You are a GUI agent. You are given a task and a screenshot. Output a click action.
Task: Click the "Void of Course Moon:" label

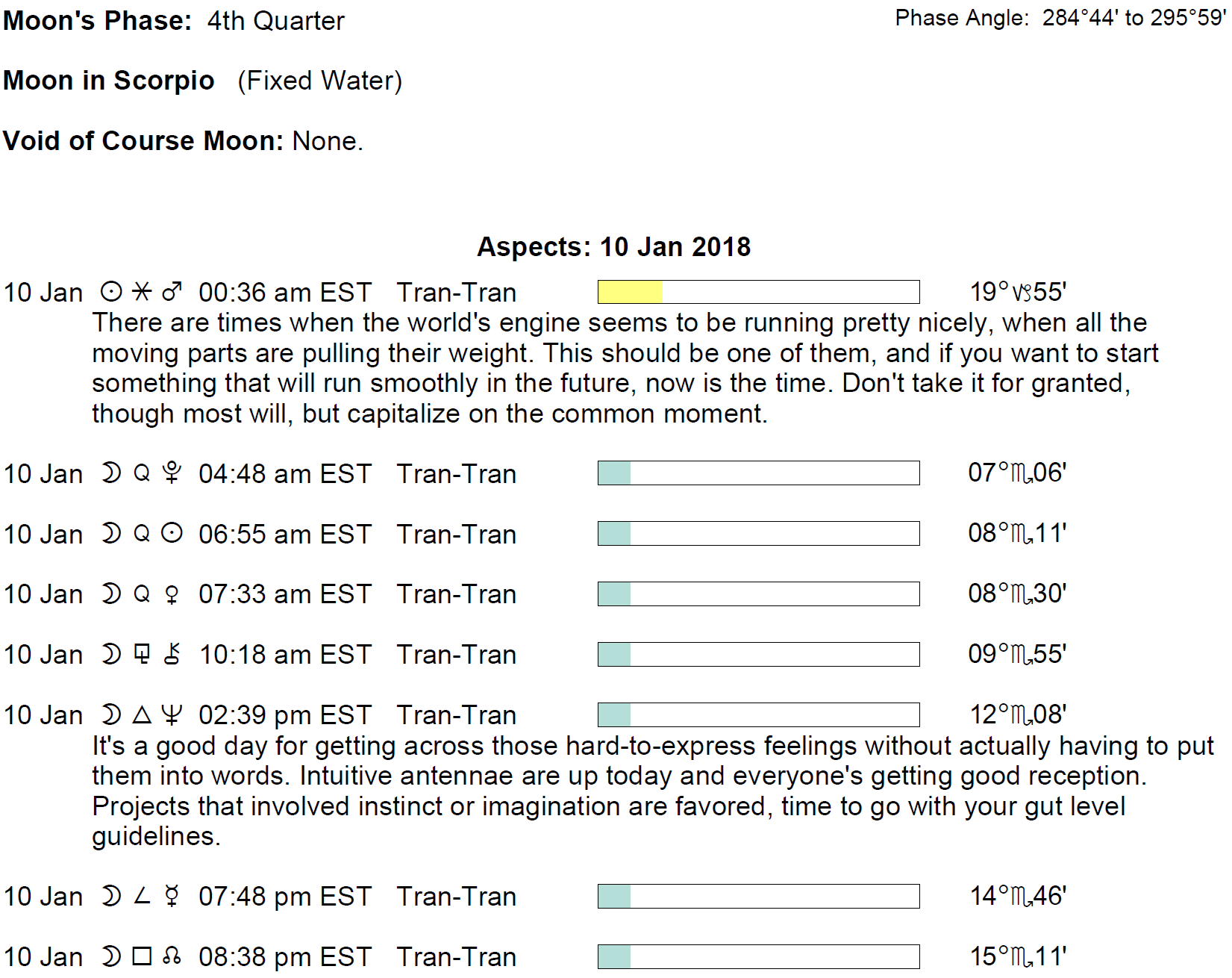143,140
